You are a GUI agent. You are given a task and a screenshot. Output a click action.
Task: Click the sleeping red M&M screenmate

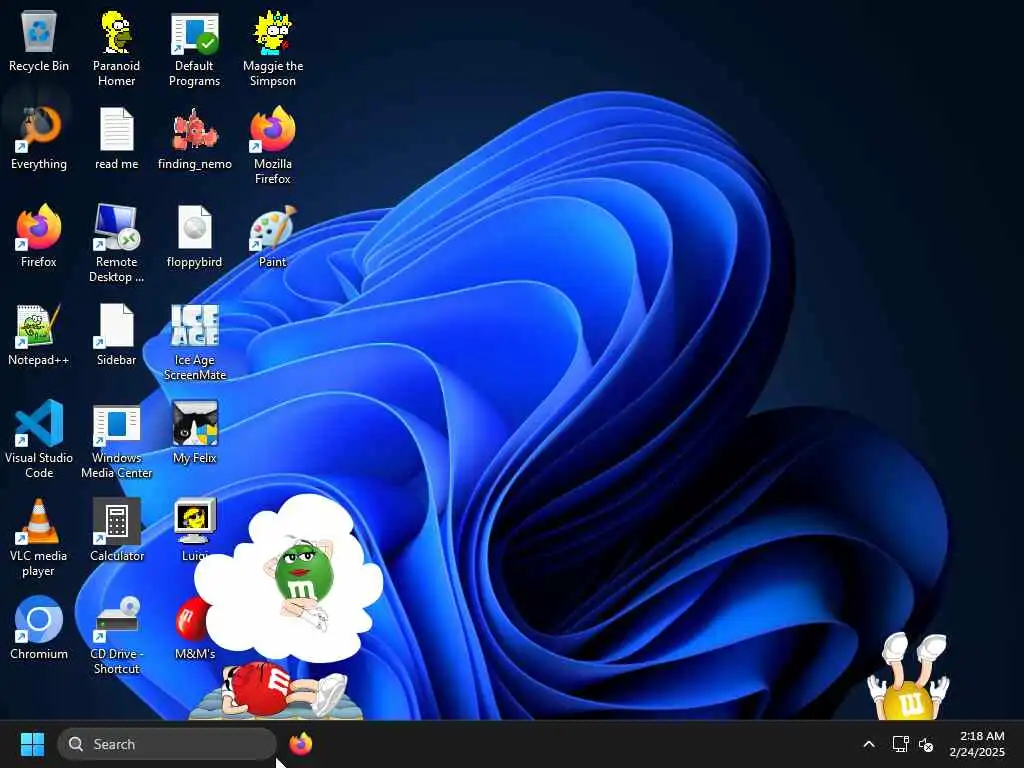point(276,691)
